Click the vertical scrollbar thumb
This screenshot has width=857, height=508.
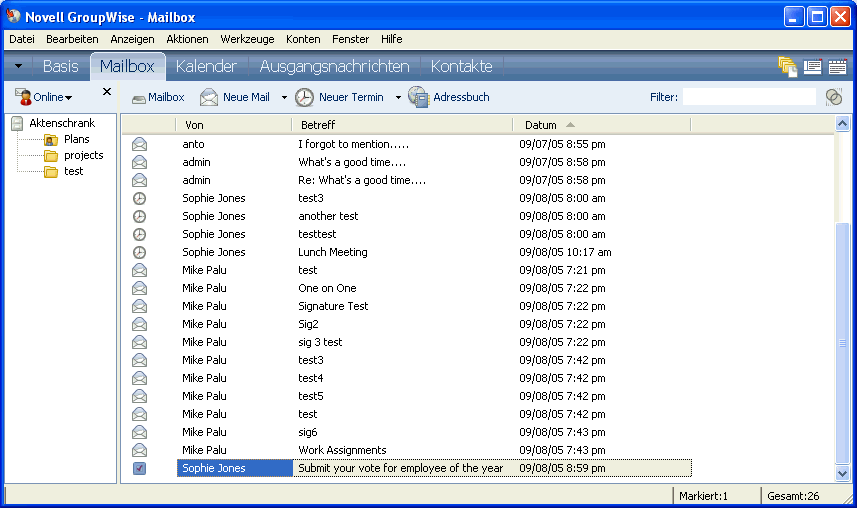coord(842,343)
